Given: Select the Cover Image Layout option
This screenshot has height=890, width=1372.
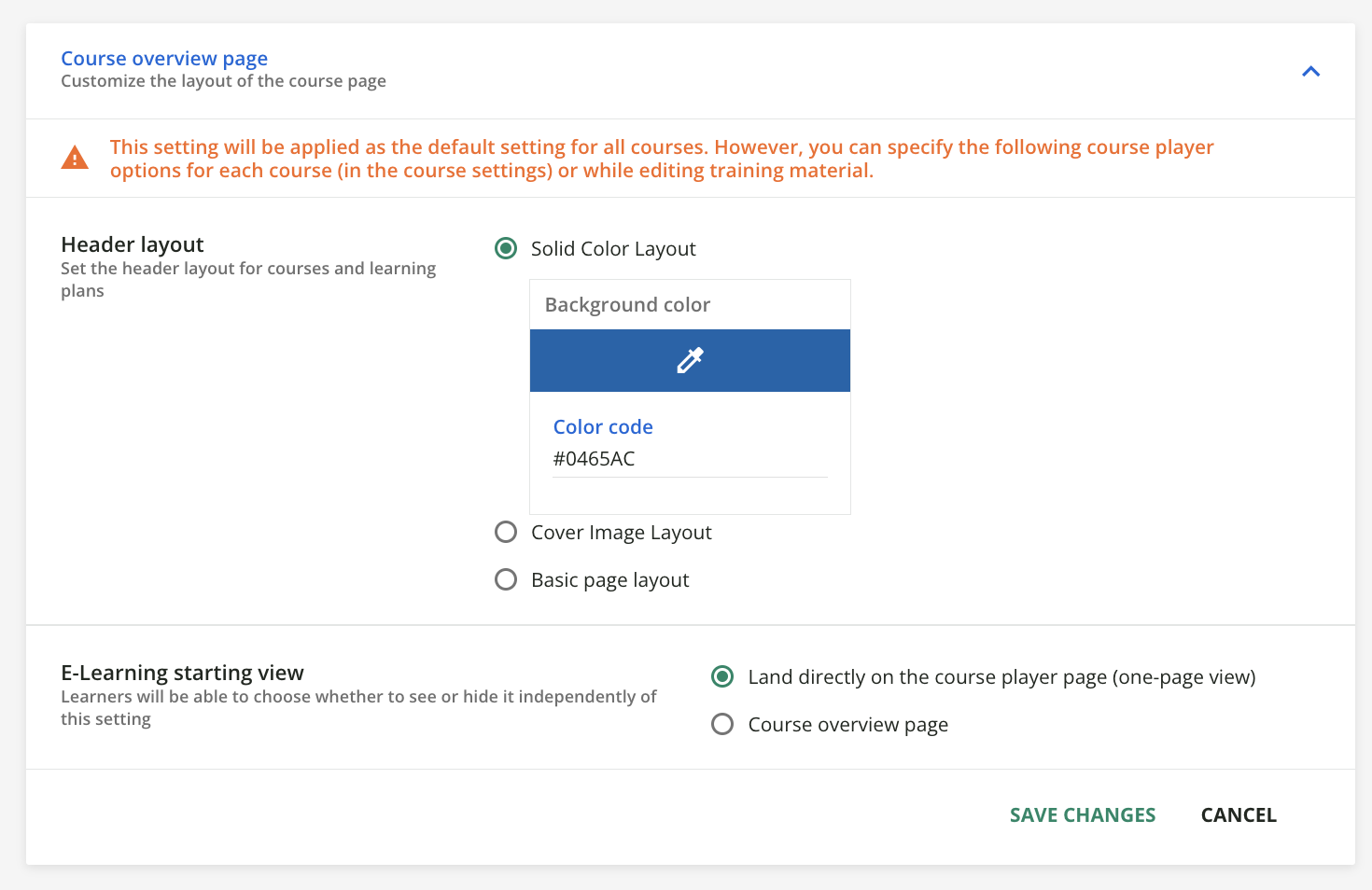Looking at the screenshot, I should pyautogui.click(x=506, y=532).
